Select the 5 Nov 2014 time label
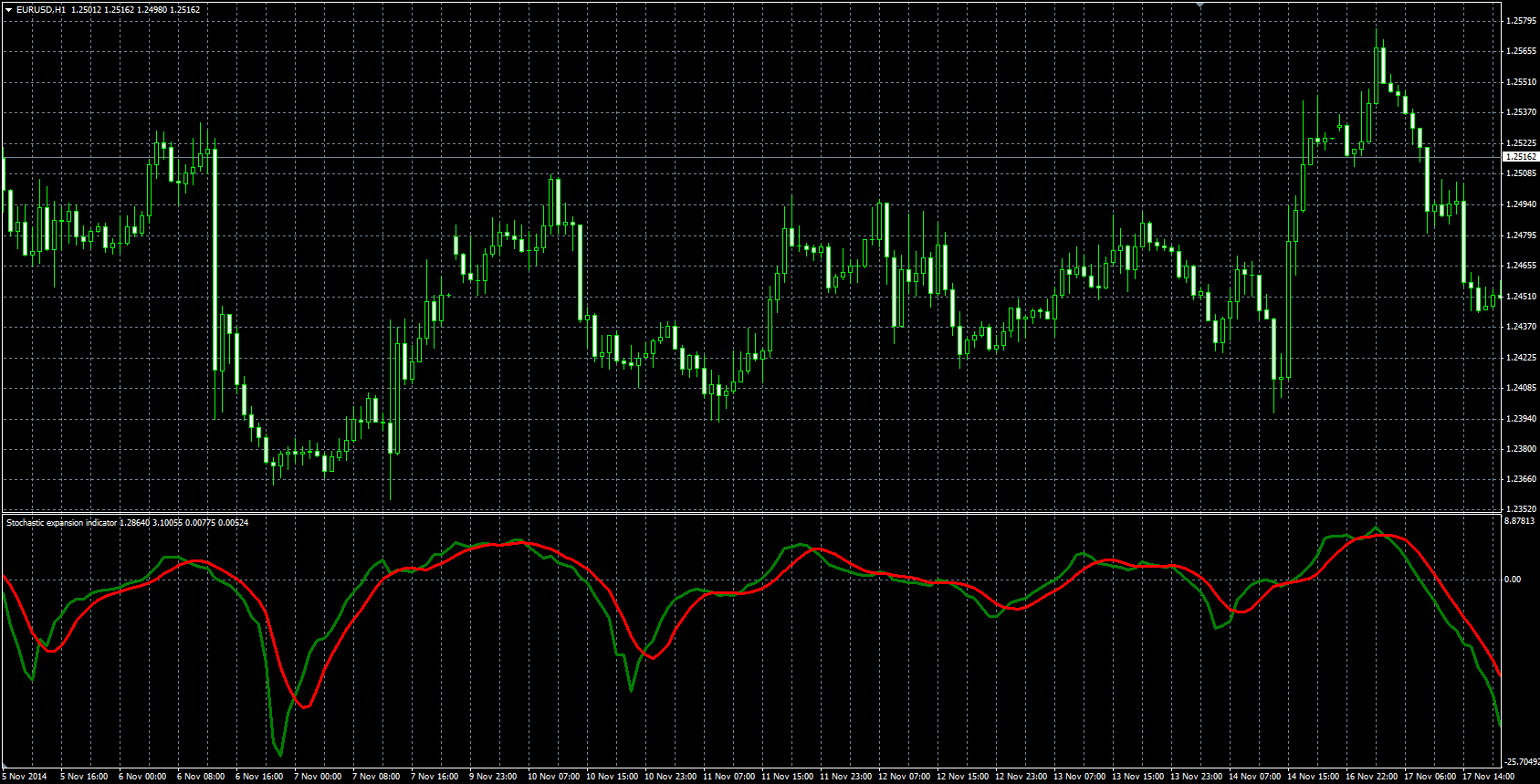Viewport: 1540px width, 784px height. (25, 777)
